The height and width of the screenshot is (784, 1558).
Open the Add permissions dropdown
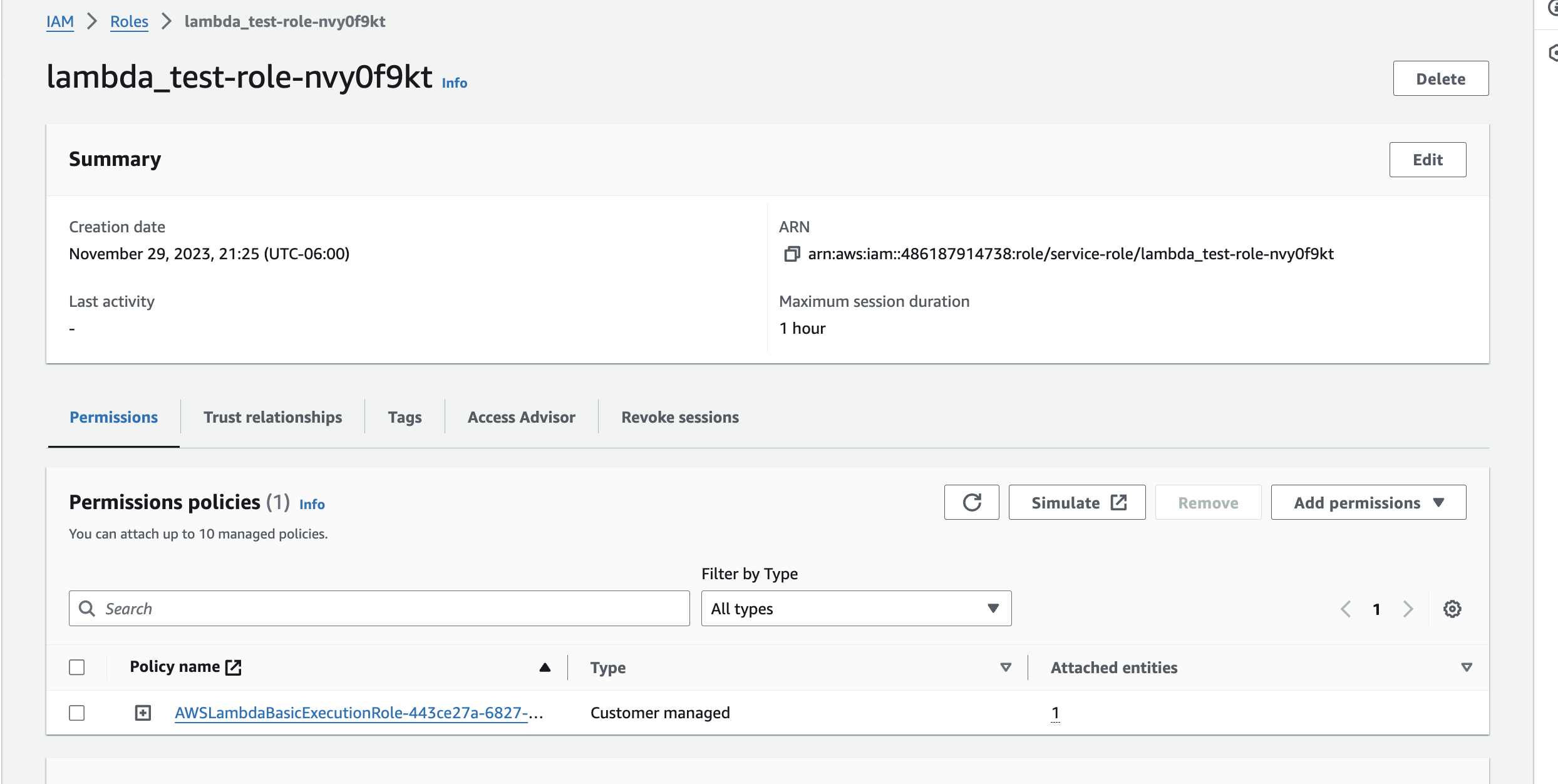[x=1368, y=502]
